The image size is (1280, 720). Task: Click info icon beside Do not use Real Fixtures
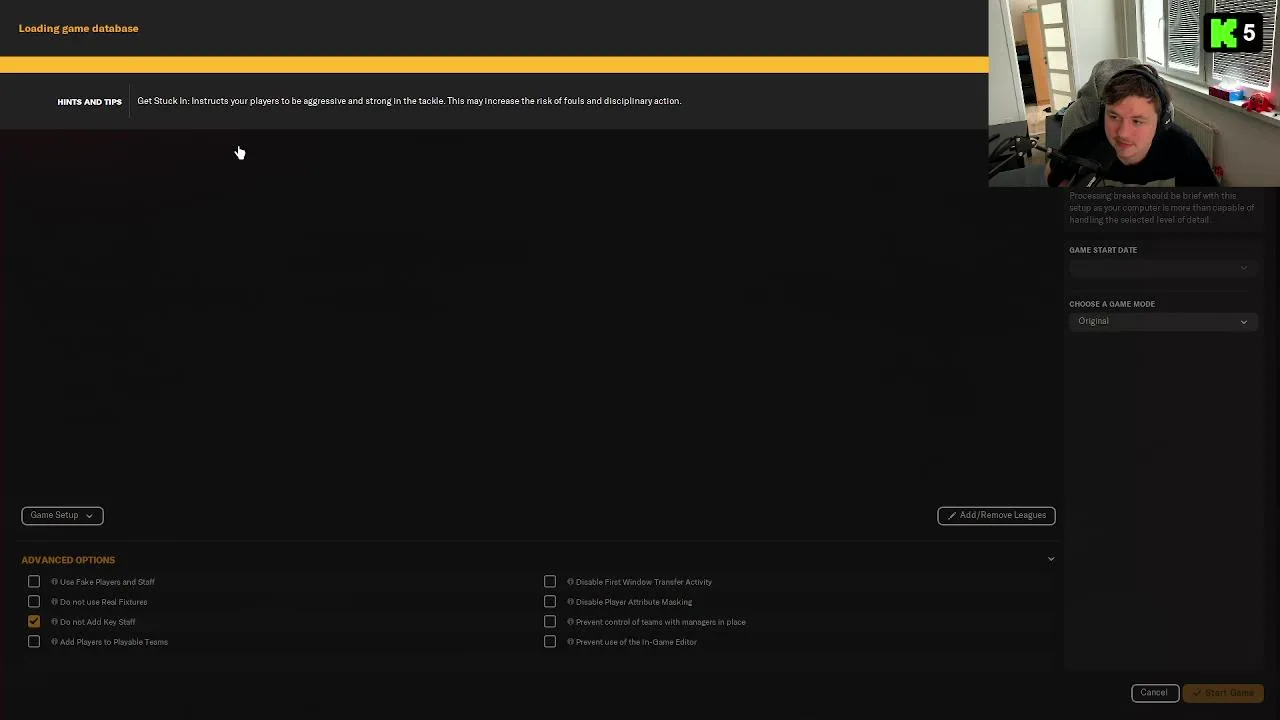pyautogui.click(x=54, y=602)
